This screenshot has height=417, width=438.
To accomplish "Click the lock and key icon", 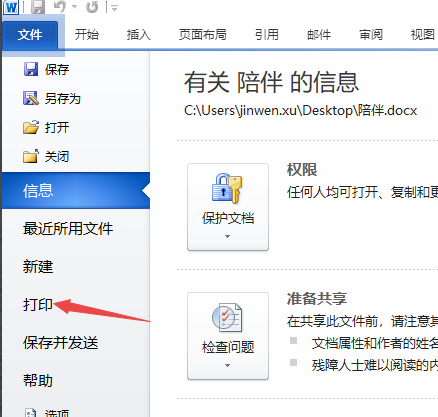I will 227,188.
